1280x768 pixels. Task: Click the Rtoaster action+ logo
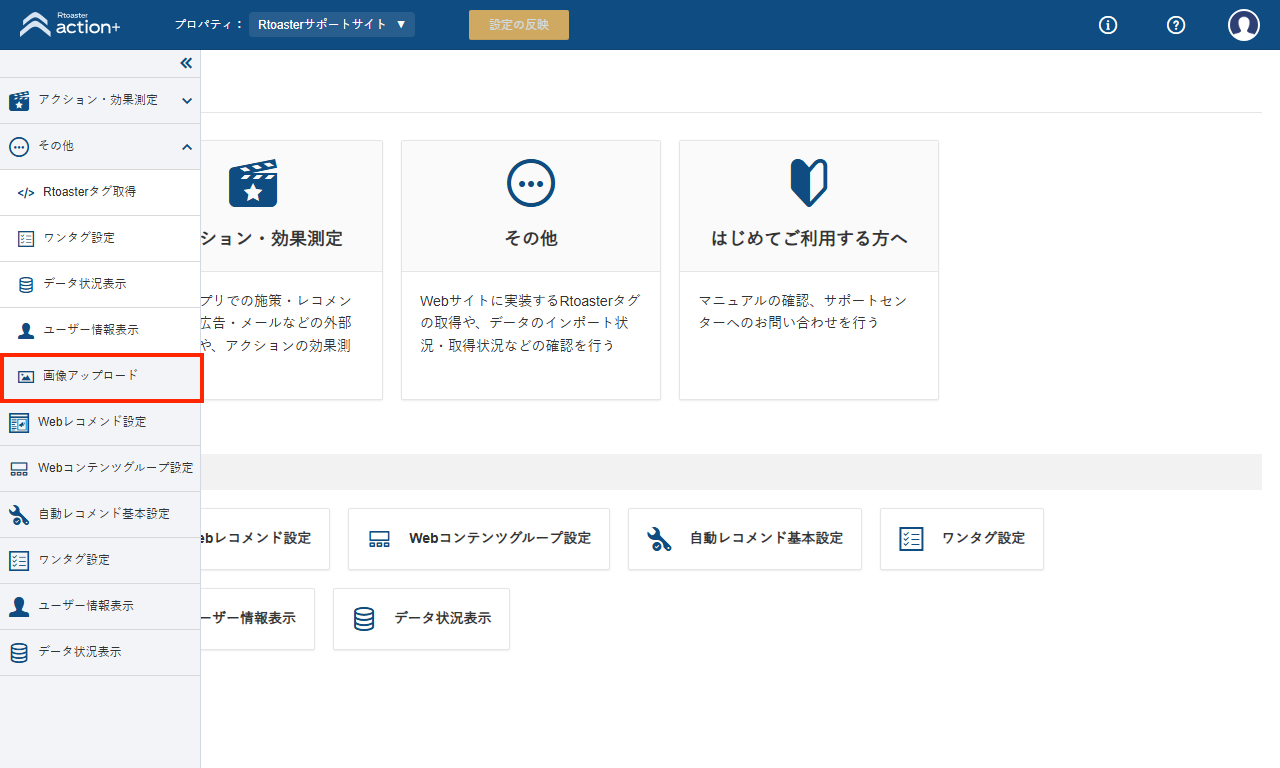[x=70, y=24]
